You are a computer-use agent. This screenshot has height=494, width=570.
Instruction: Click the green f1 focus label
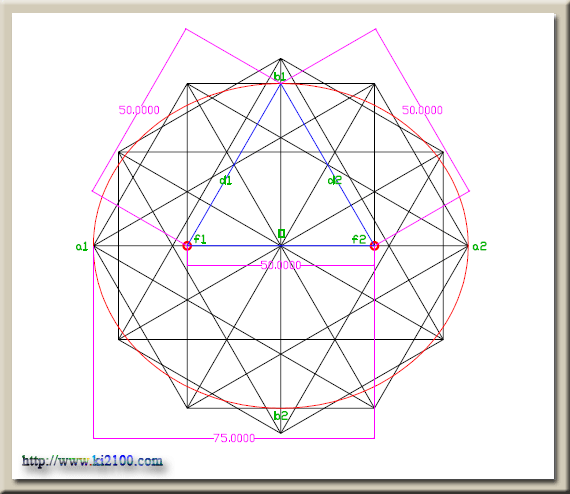coord(200,239)
